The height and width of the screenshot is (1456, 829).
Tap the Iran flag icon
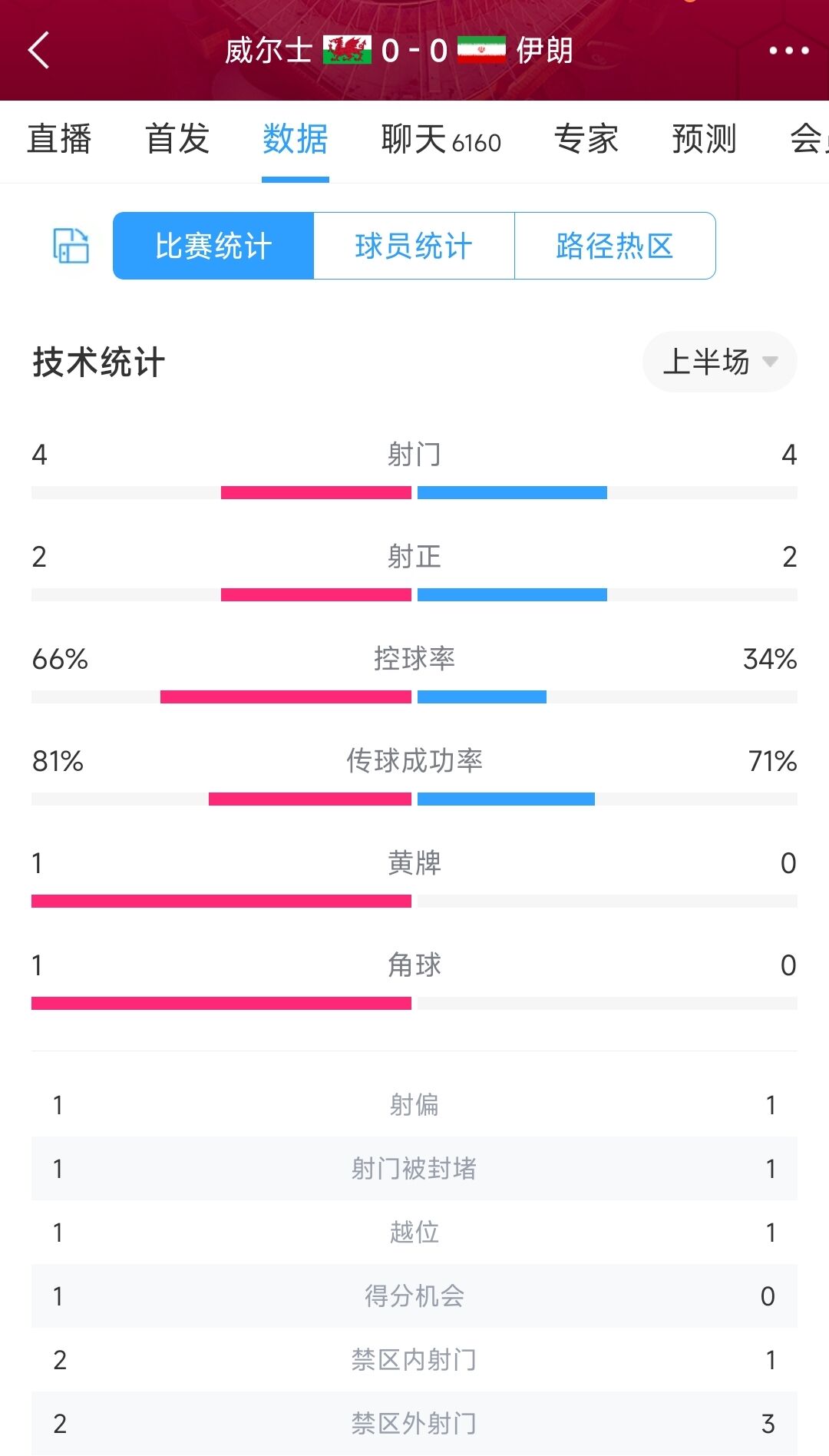tap(481, 50)
